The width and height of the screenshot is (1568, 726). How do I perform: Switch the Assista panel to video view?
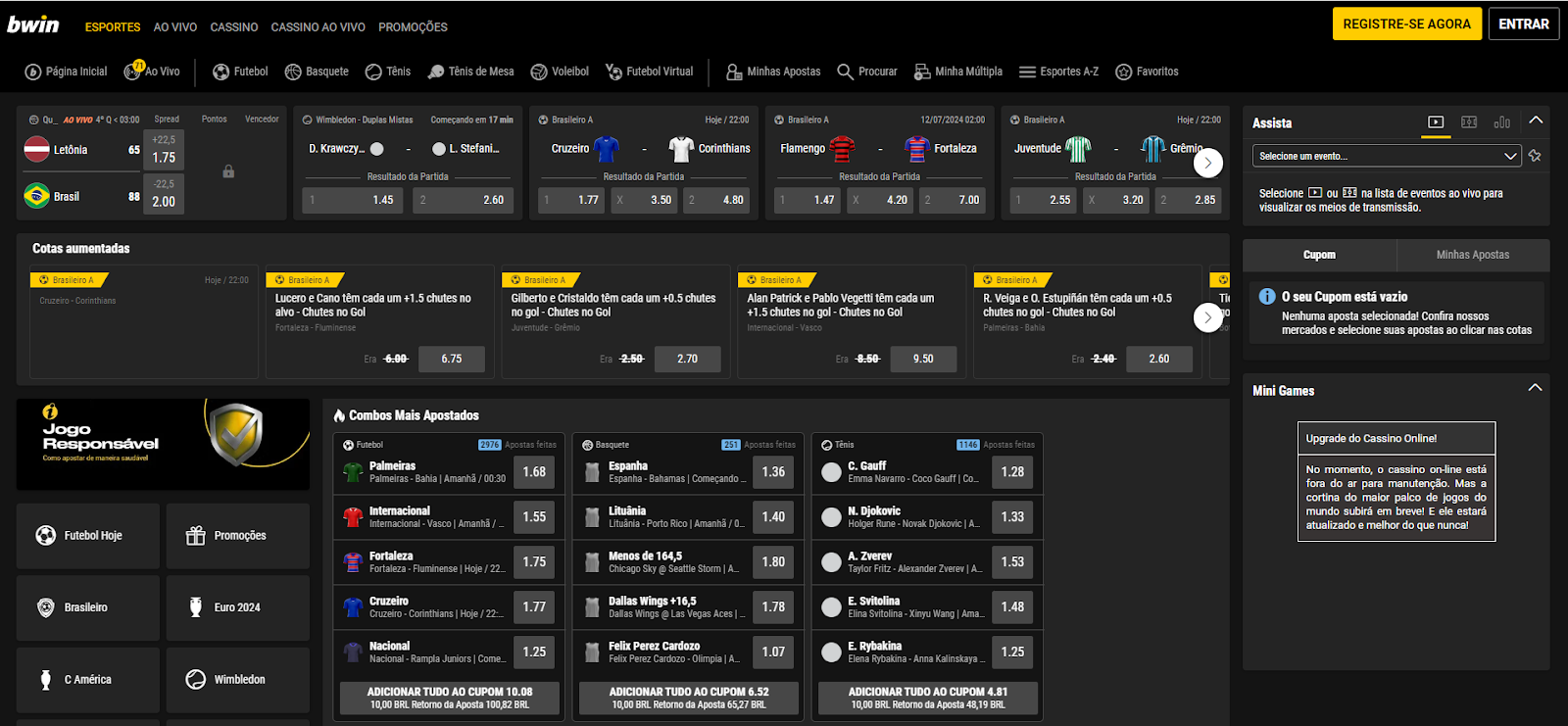tap(1436, 122)
